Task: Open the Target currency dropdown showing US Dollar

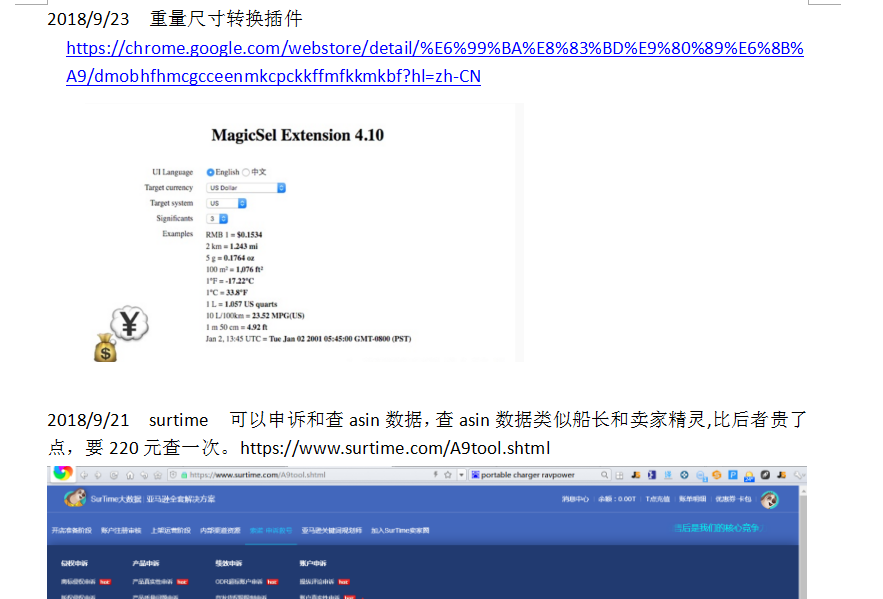Action: [246, 188]
